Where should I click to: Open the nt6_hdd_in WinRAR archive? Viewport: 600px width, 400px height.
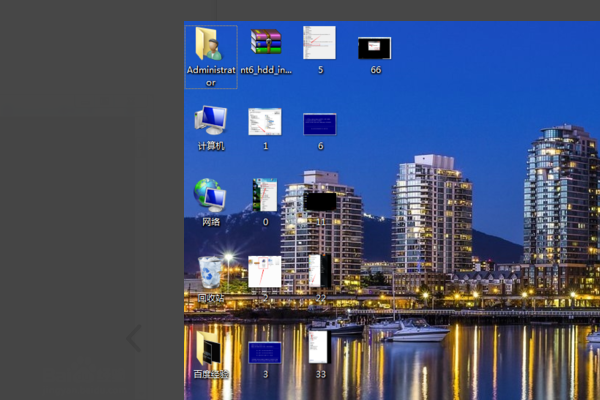pyautogui.click(x=265, y=45)
